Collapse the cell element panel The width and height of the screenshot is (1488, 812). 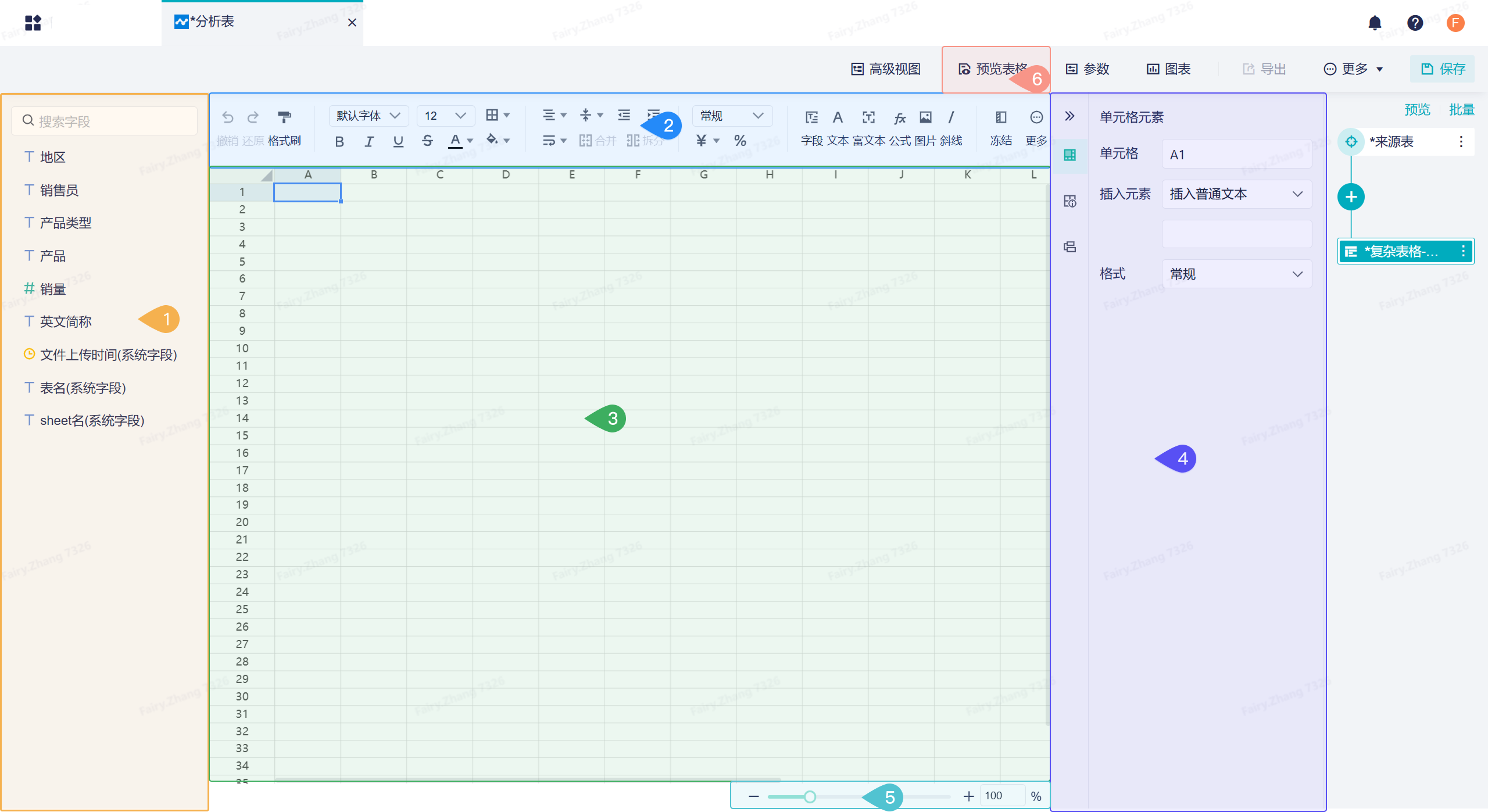click(x=1069, y=116)
